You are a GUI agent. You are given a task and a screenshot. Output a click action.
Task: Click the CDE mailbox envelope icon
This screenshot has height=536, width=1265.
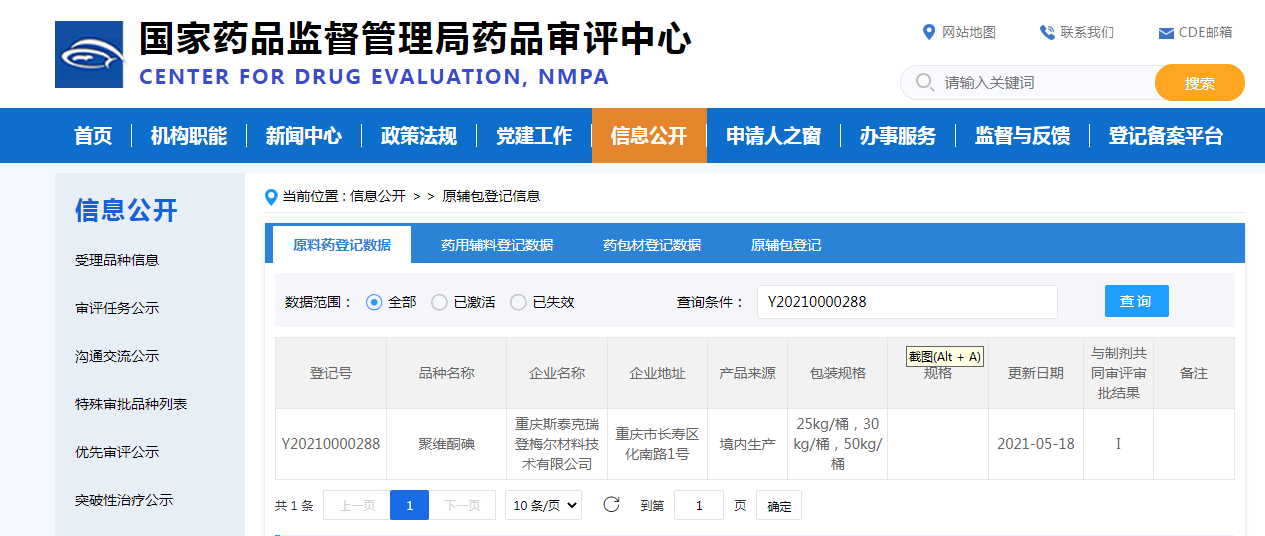[1165, 33]
